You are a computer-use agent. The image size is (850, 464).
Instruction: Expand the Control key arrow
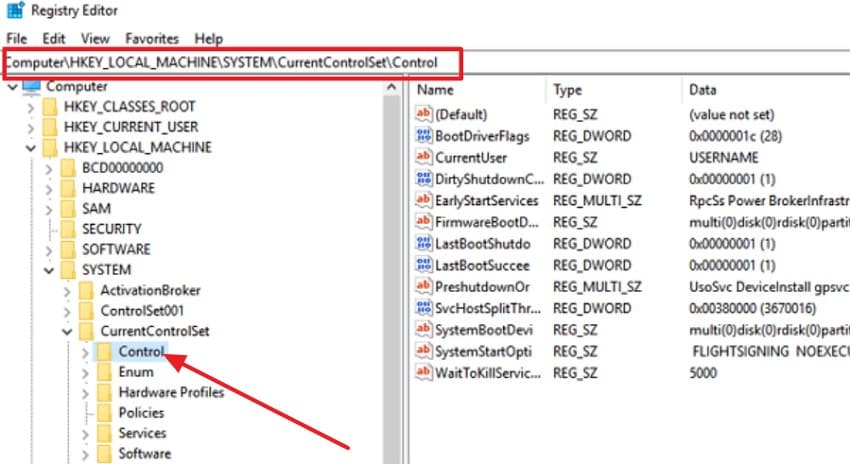(x=85, y=352)
